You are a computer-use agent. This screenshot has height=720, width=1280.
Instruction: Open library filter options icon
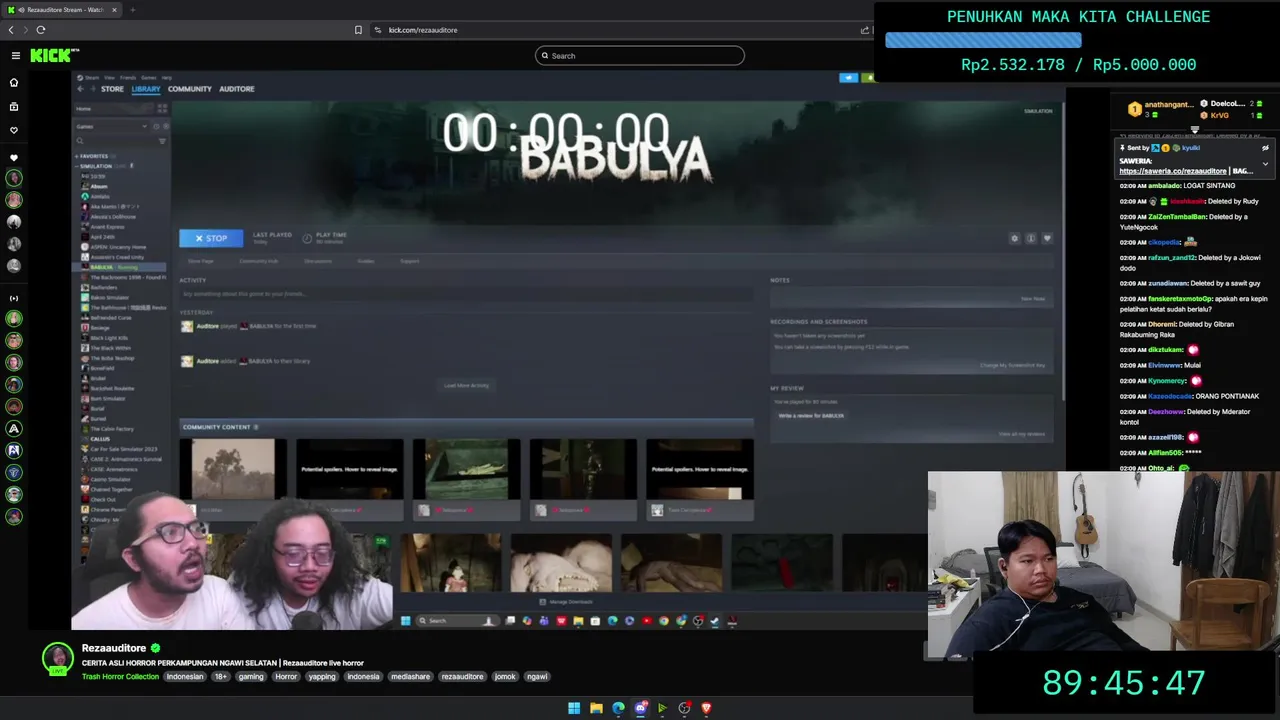pos(162,141)
